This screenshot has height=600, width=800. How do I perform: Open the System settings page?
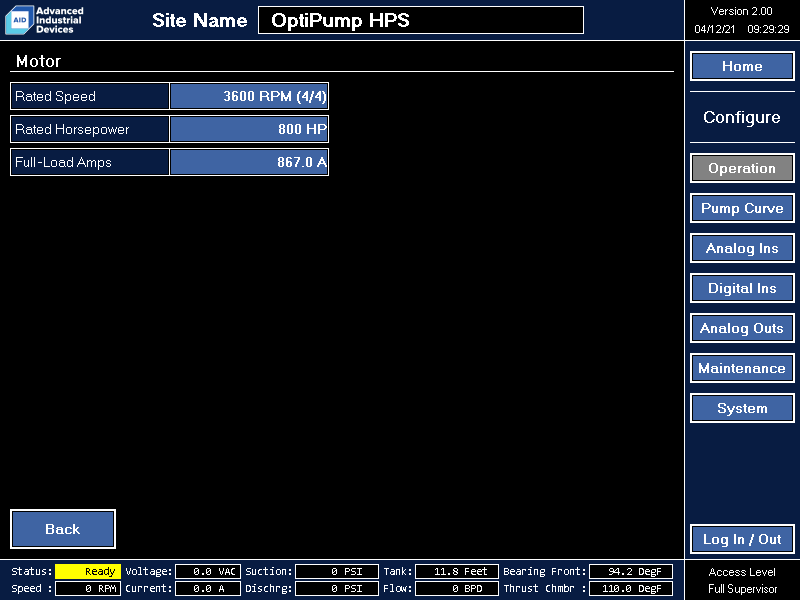coord(742,408)
